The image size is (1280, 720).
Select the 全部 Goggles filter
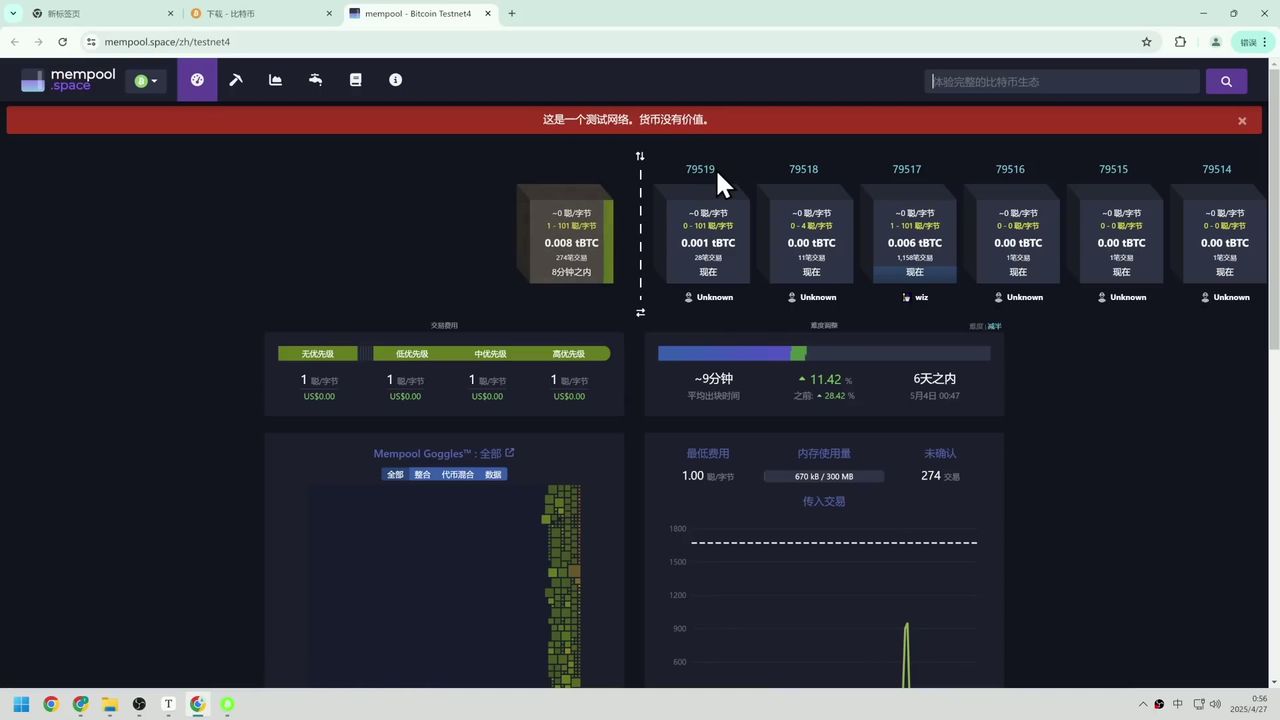(x=395, y=474)
